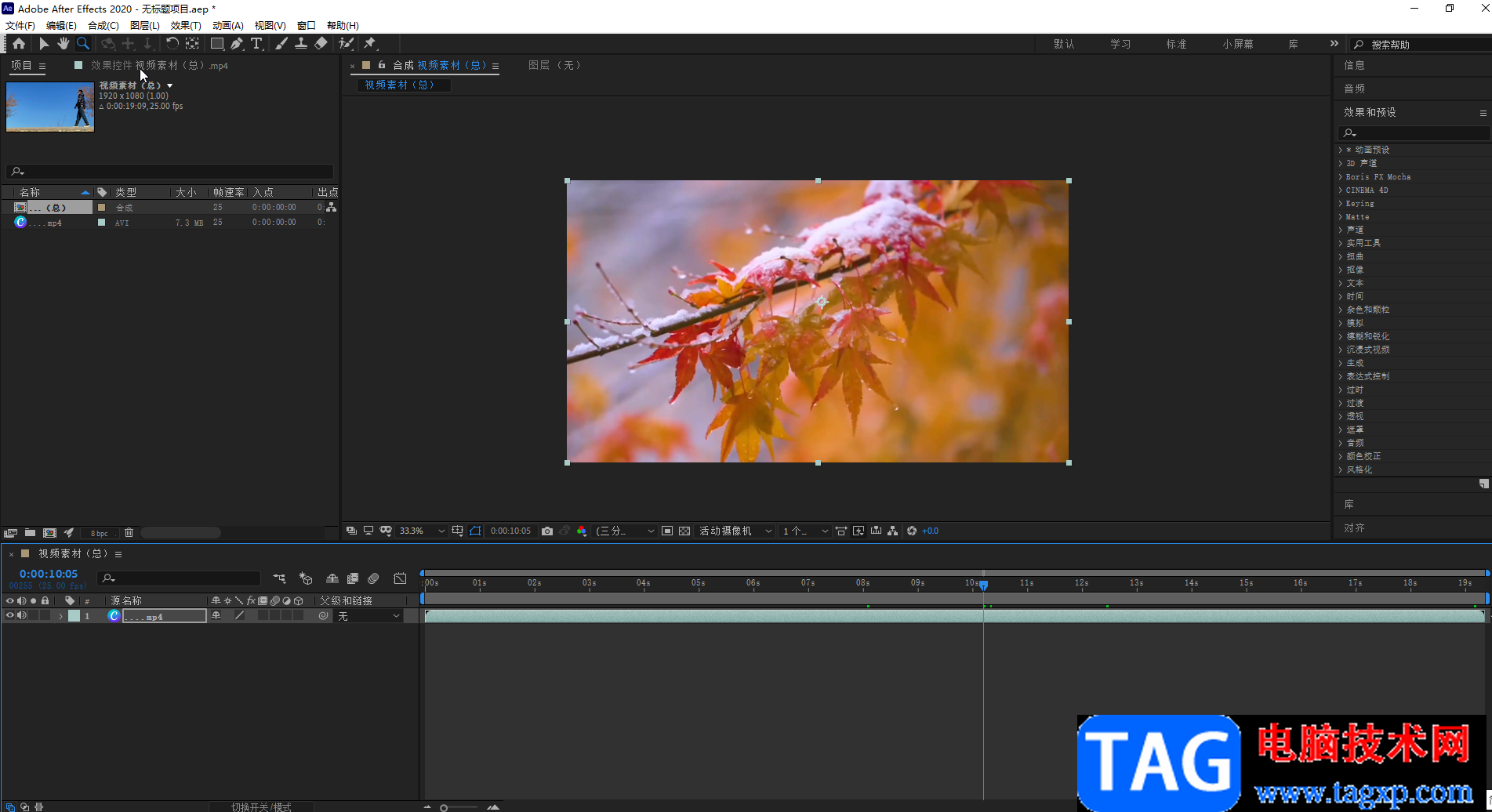Expand layer 1 properties triangle
The width and height of the screenshot is (1492, 812).
pyautogui.click(x=60, y=617)
